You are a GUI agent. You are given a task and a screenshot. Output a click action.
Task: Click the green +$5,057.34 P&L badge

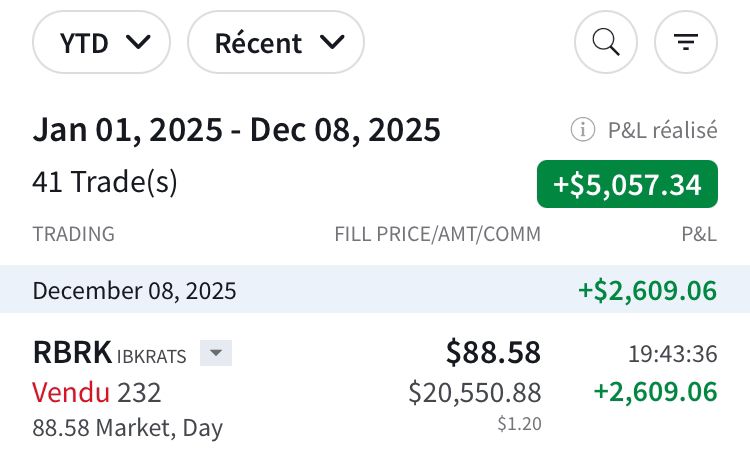tap(627, 184)
